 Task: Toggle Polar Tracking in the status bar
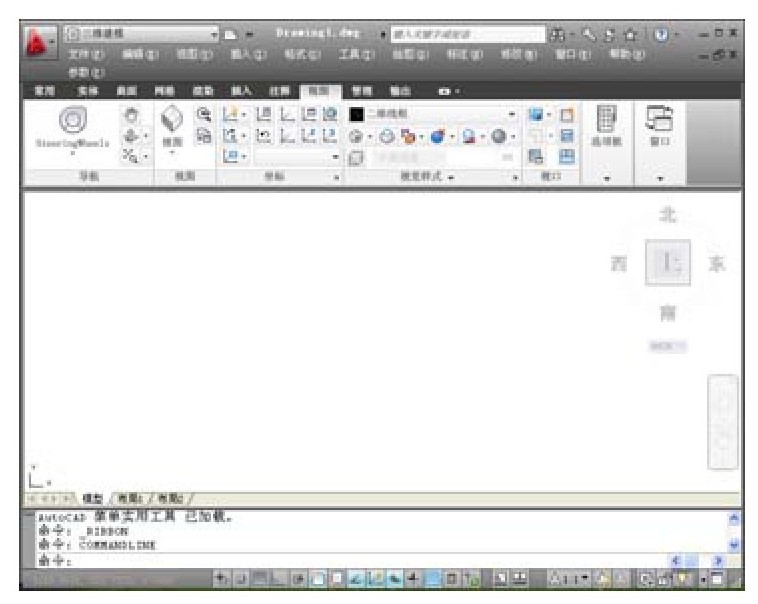(298, 578)
